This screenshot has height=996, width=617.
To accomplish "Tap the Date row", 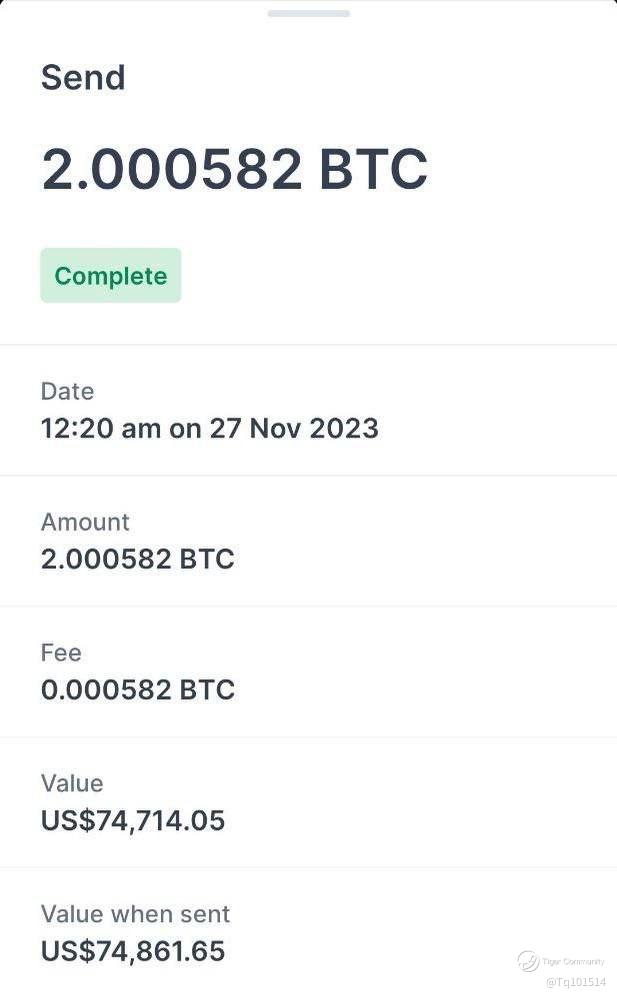I will coord(308,410).
